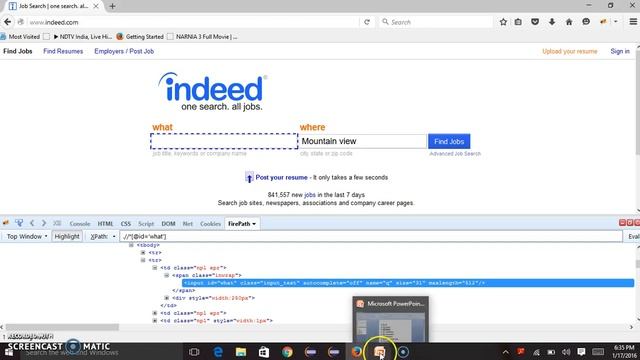Open the Firefox hamburger menu

(633, 22)
